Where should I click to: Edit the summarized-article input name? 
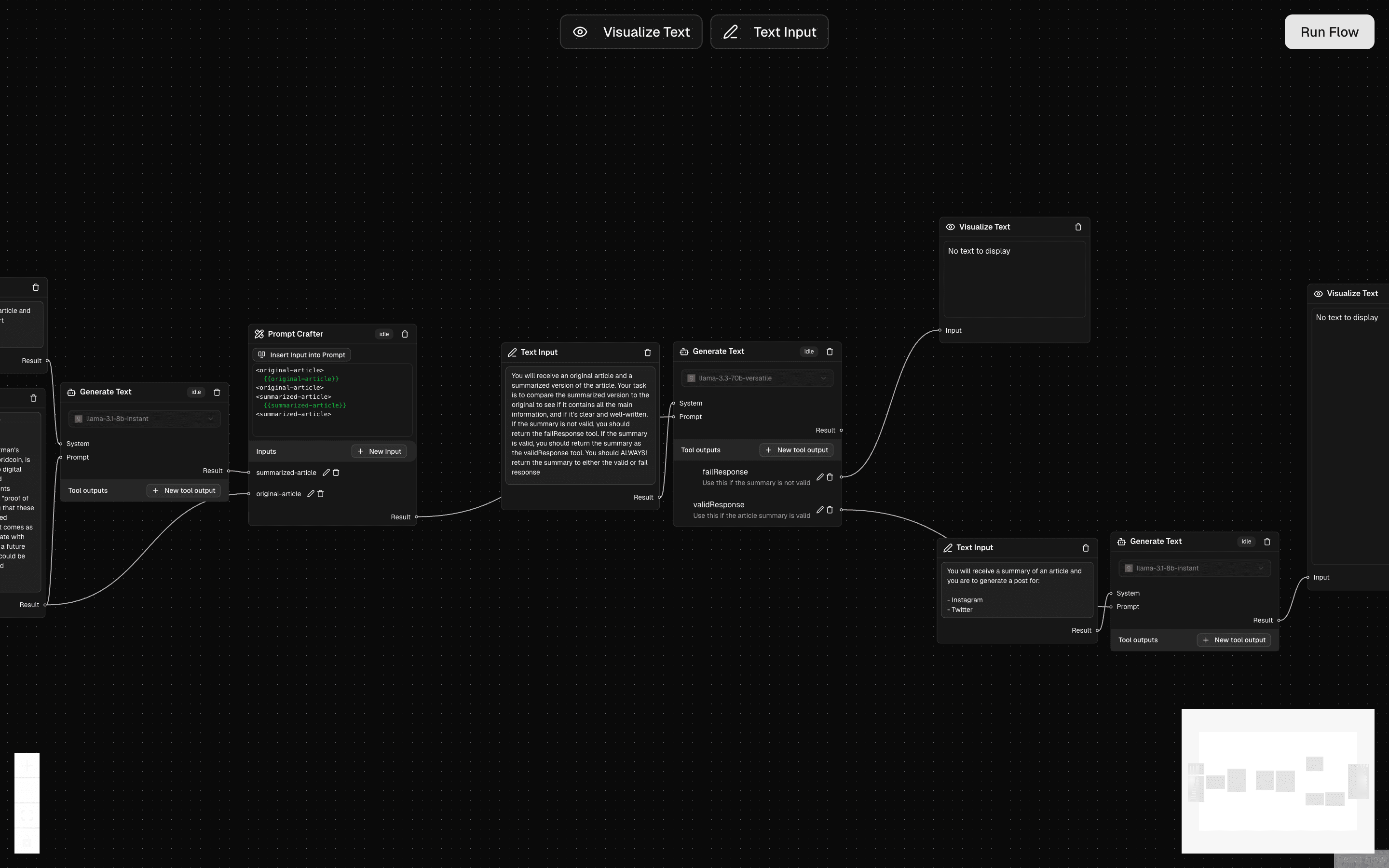[326, 473]
